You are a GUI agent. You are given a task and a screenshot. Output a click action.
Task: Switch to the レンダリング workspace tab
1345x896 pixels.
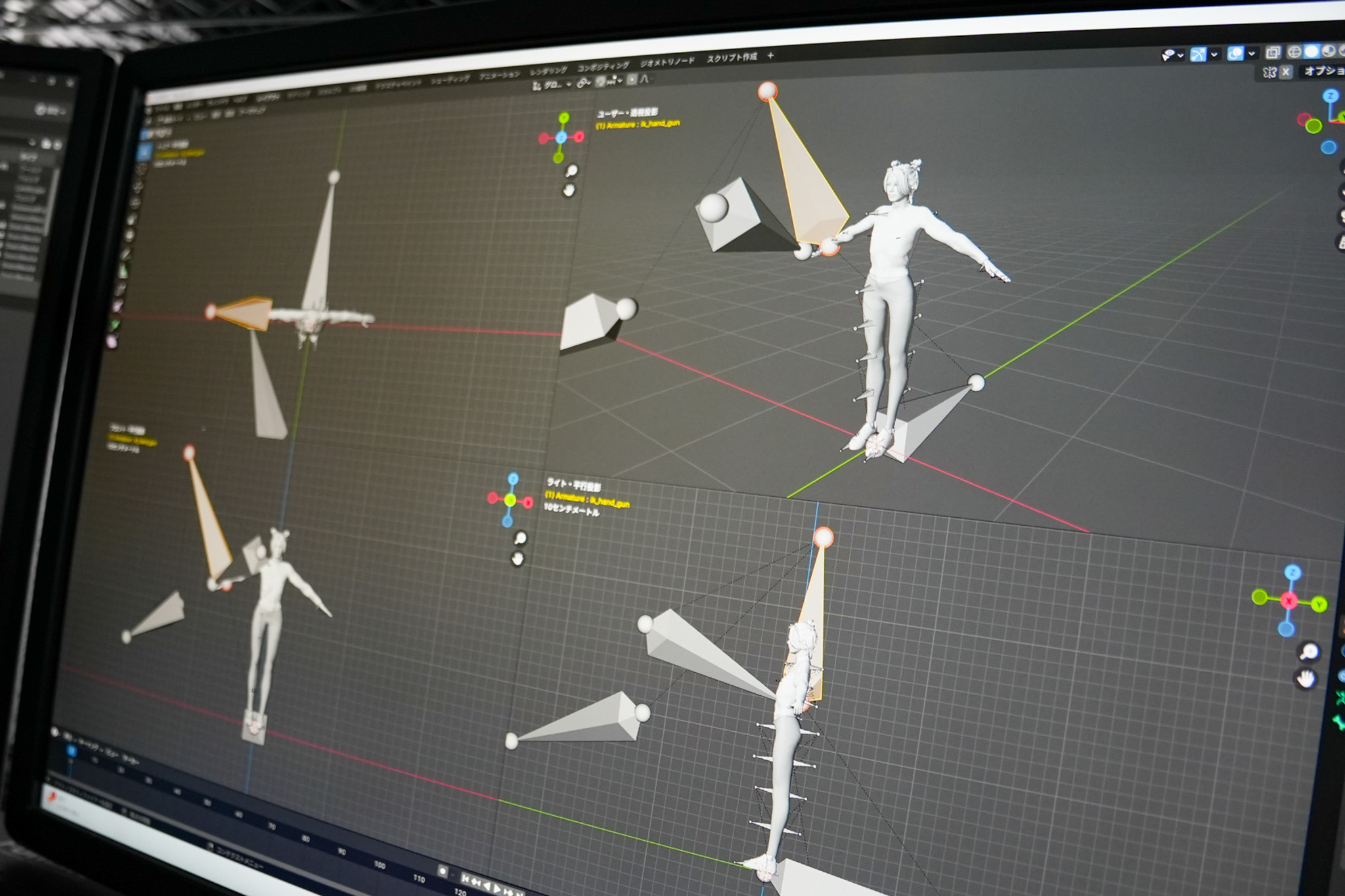[x=548, y=70]
